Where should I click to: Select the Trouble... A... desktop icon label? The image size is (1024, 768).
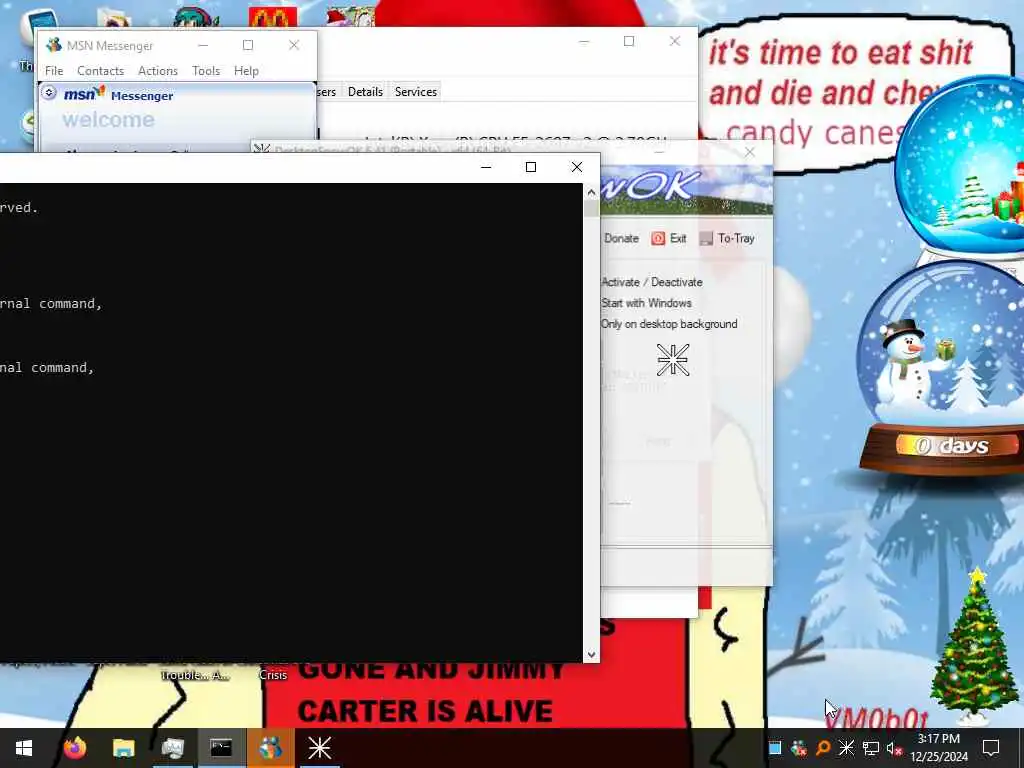pos(195,675)
